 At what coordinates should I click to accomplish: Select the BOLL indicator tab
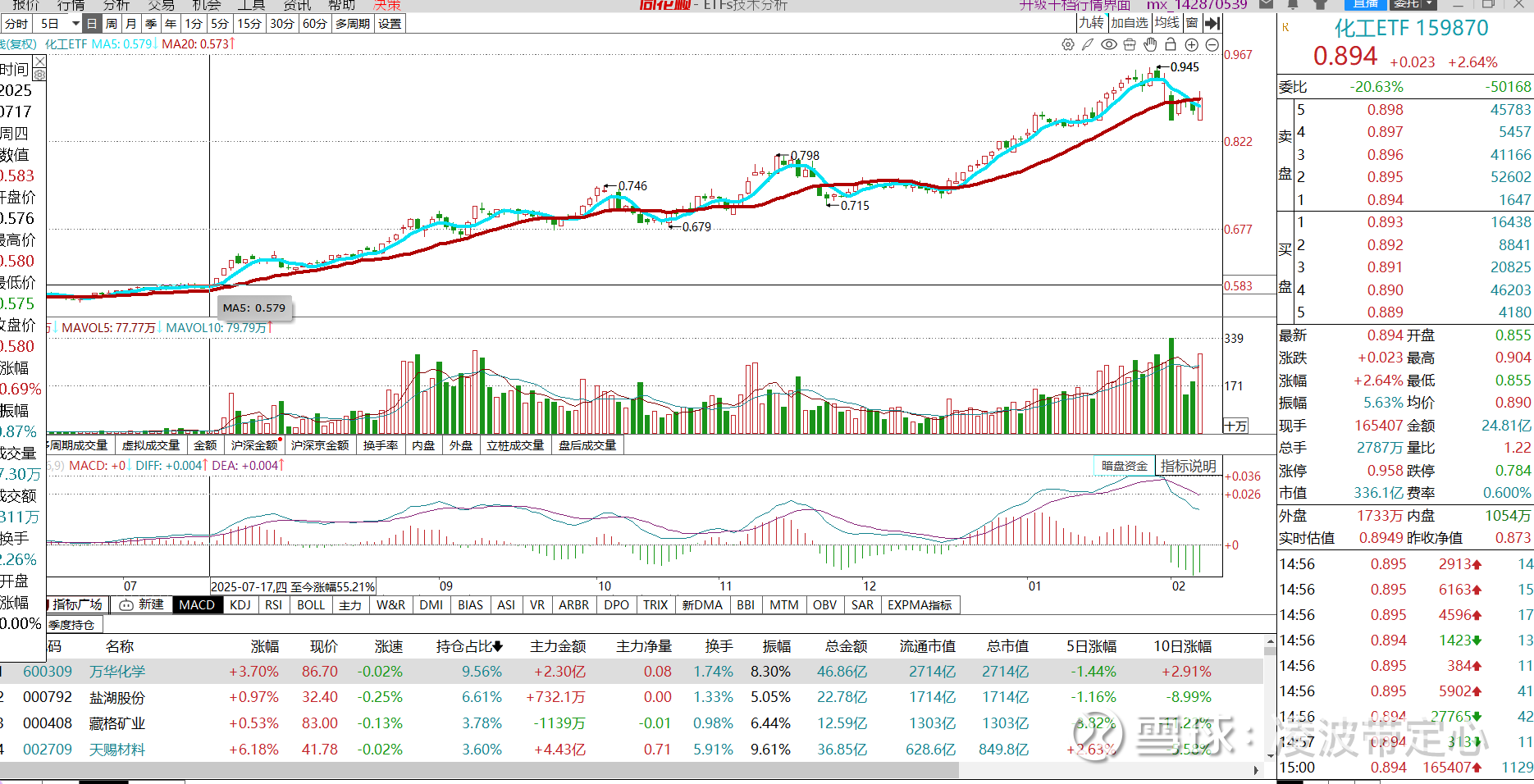pos(311,605)
